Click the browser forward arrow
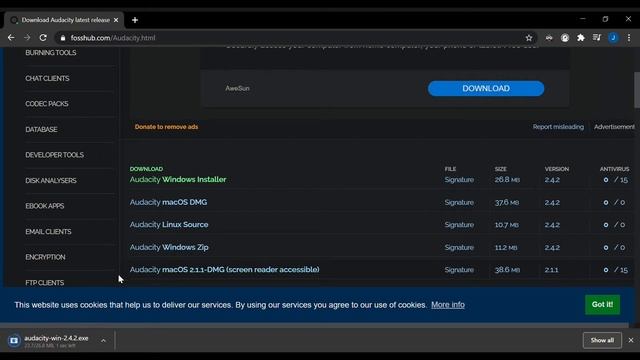Screen dimensions: 640x360 27,38
